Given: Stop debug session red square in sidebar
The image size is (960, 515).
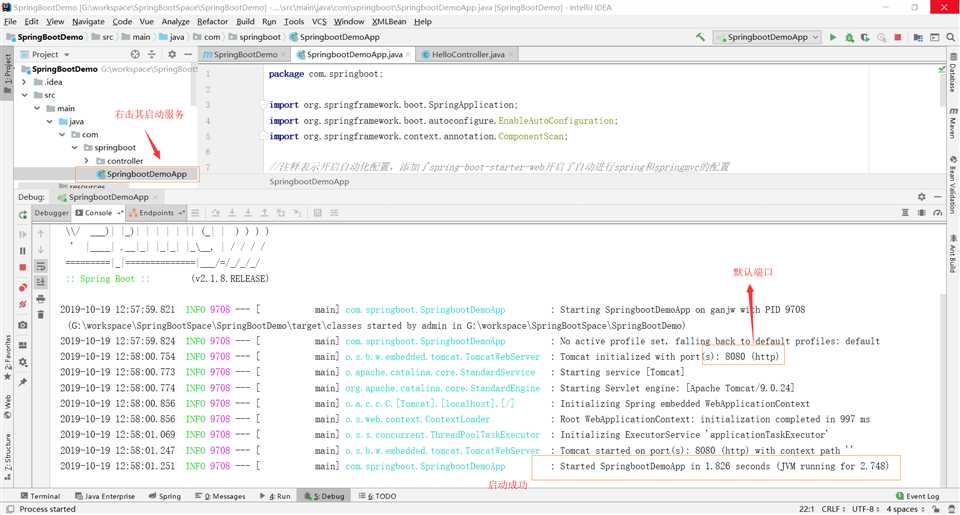Looking at the screenshot, I should tap(23, 267).
